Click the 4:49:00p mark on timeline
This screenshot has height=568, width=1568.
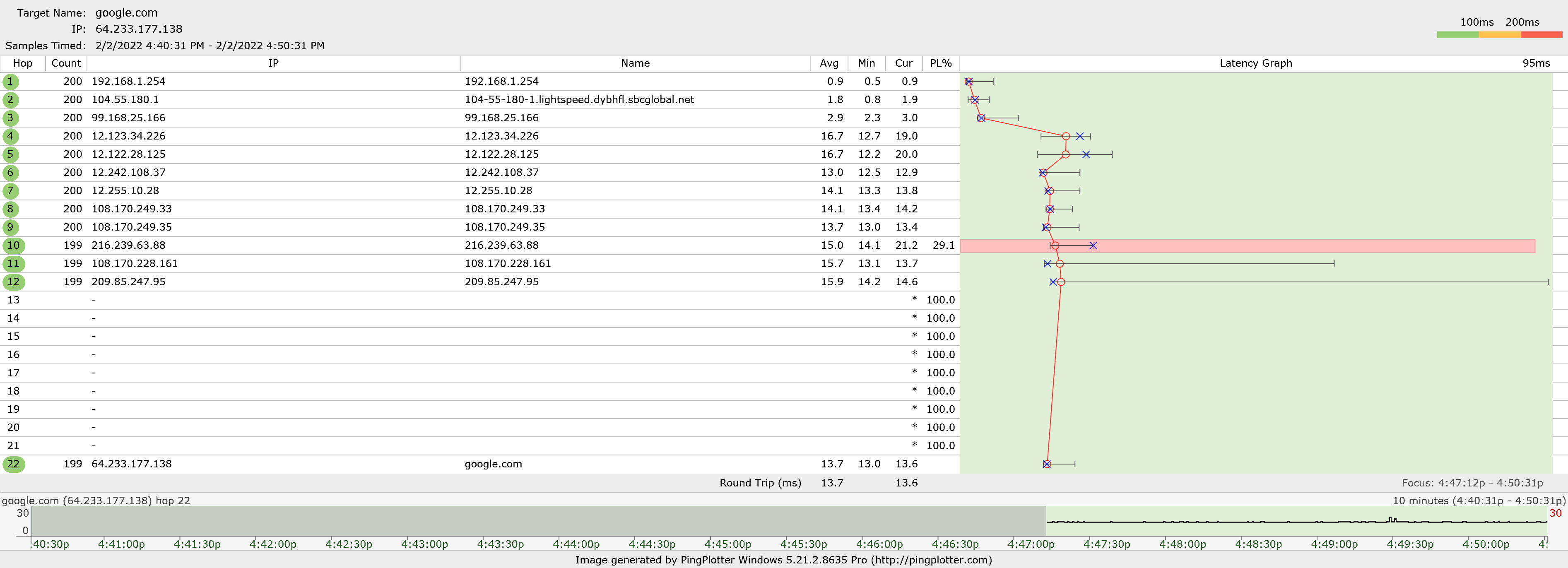click(x=1334, y=544)
